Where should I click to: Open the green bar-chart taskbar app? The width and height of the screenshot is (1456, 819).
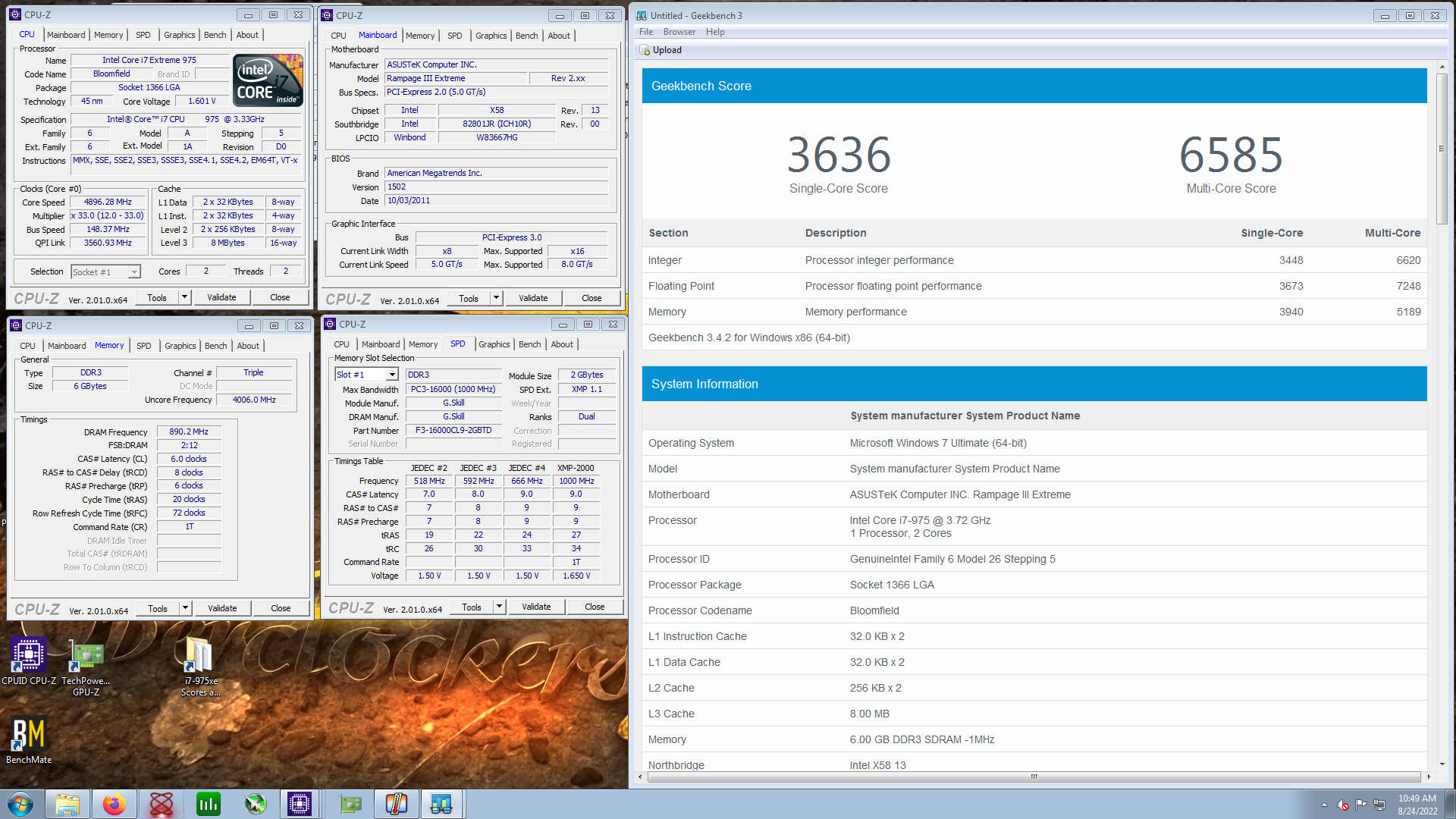point(209,804)
